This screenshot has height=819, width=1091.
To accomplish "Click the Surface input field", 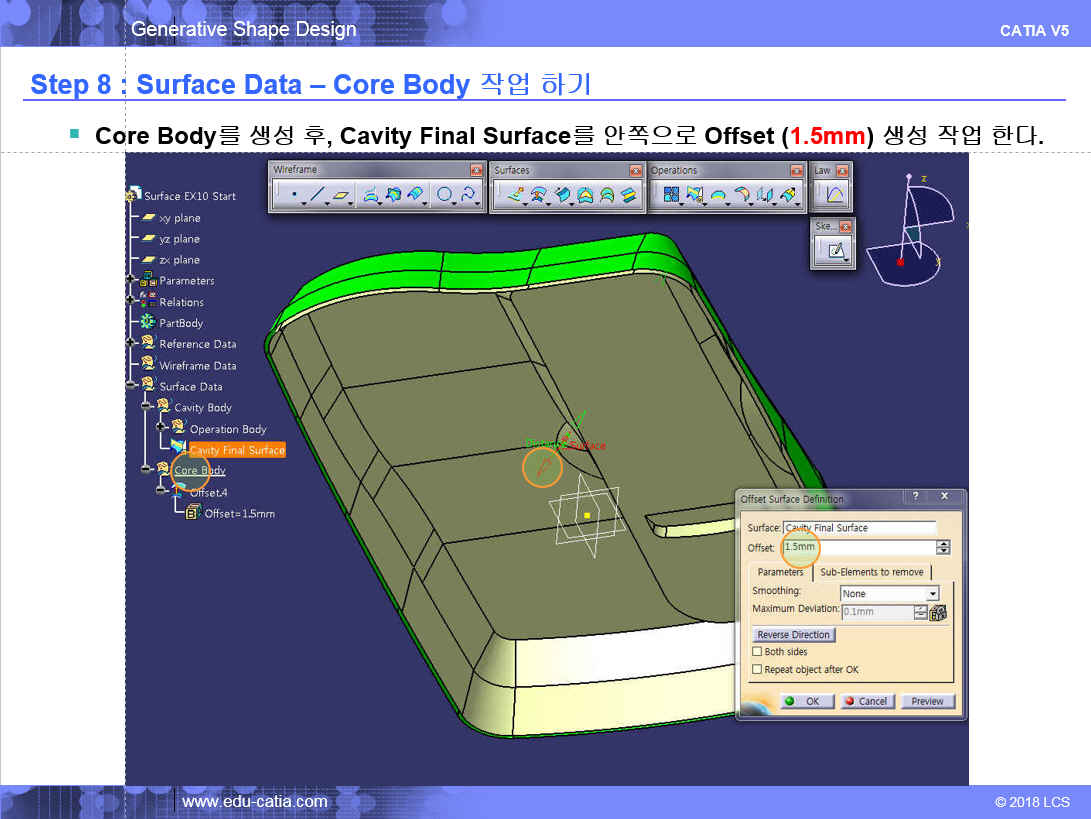I will (x=859, y=528).
